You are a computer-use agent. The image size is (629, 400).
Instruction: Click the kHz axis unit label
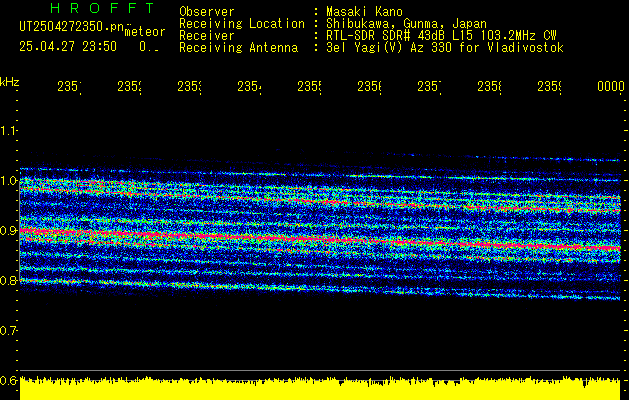9,82
